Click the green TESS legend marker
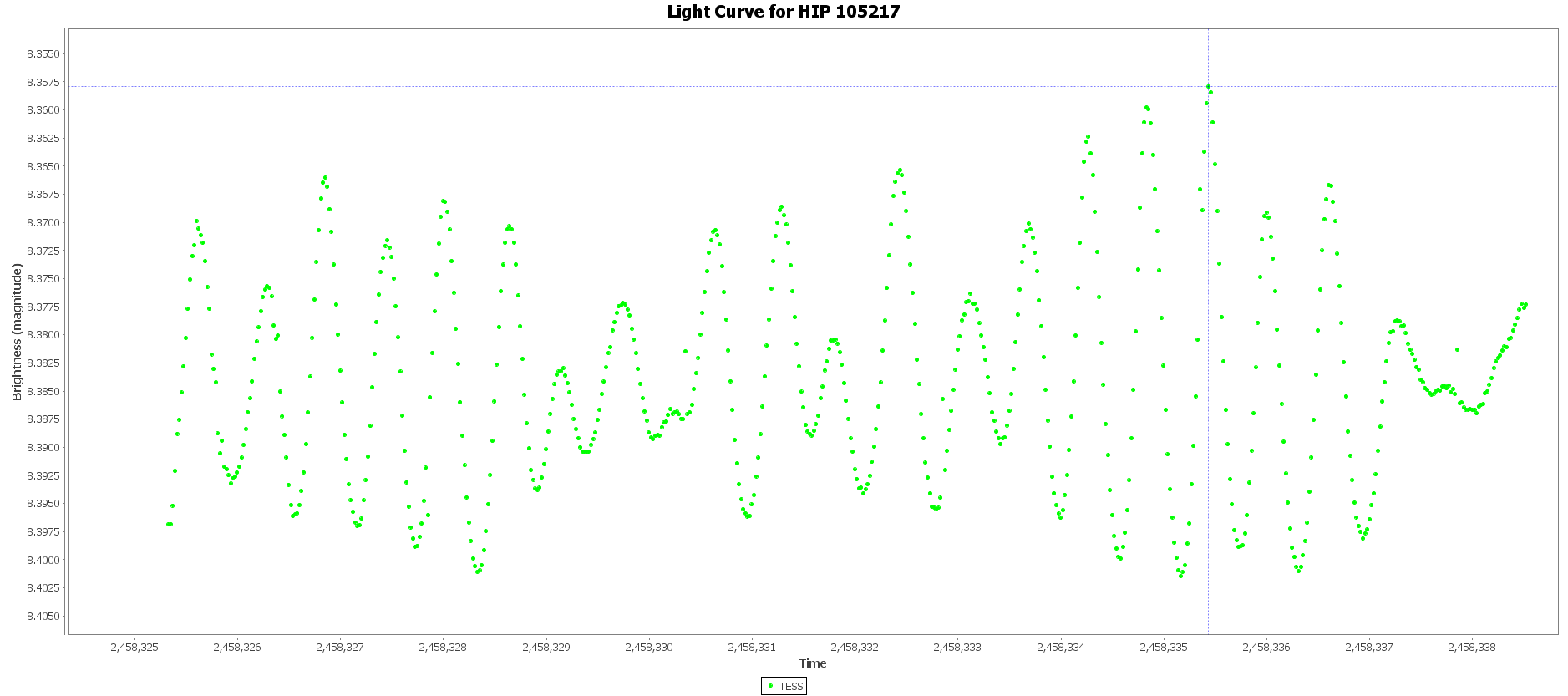Image resolution: width=1568 pixels, height=696 pixels. (x=770, y=686)
